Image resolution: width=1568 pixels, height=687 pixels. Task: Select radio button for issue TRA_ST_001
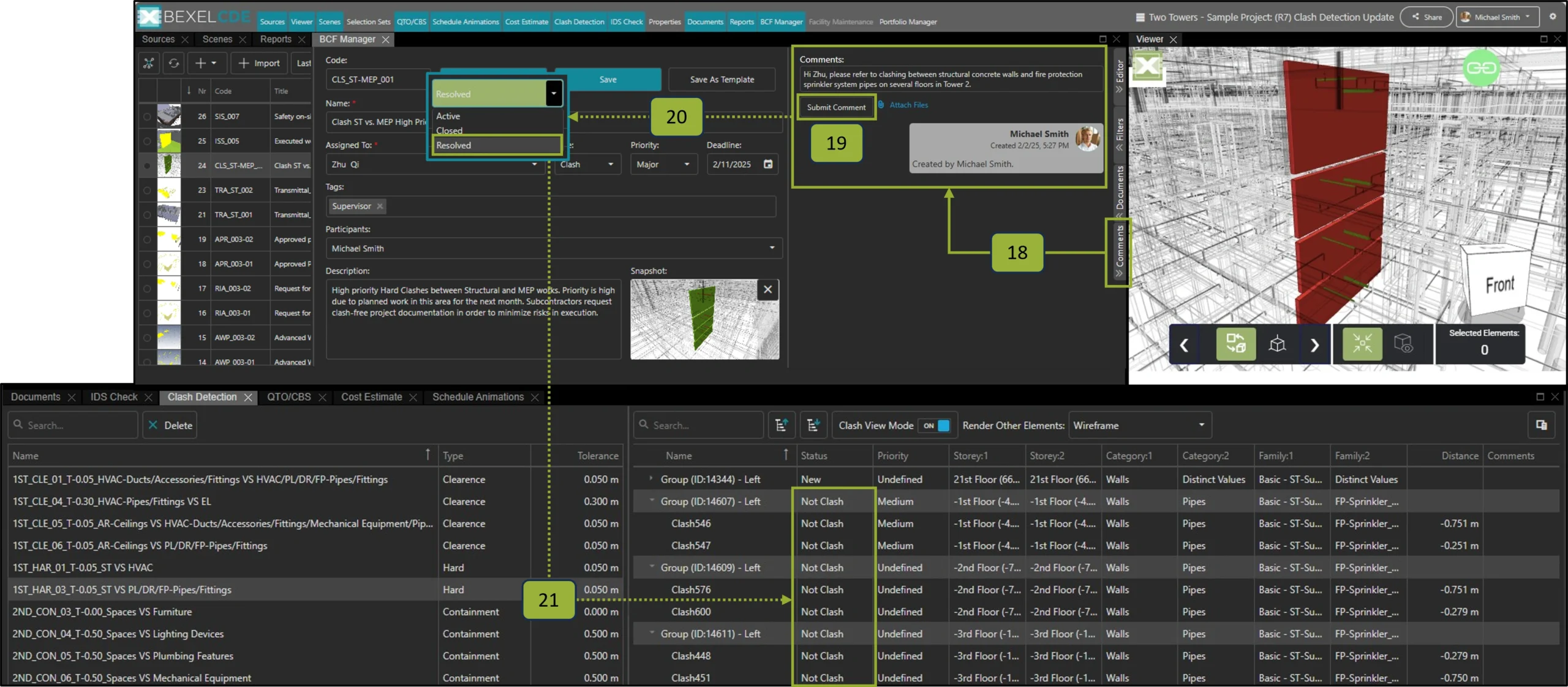pyautogui.click(x=147, y=215)
